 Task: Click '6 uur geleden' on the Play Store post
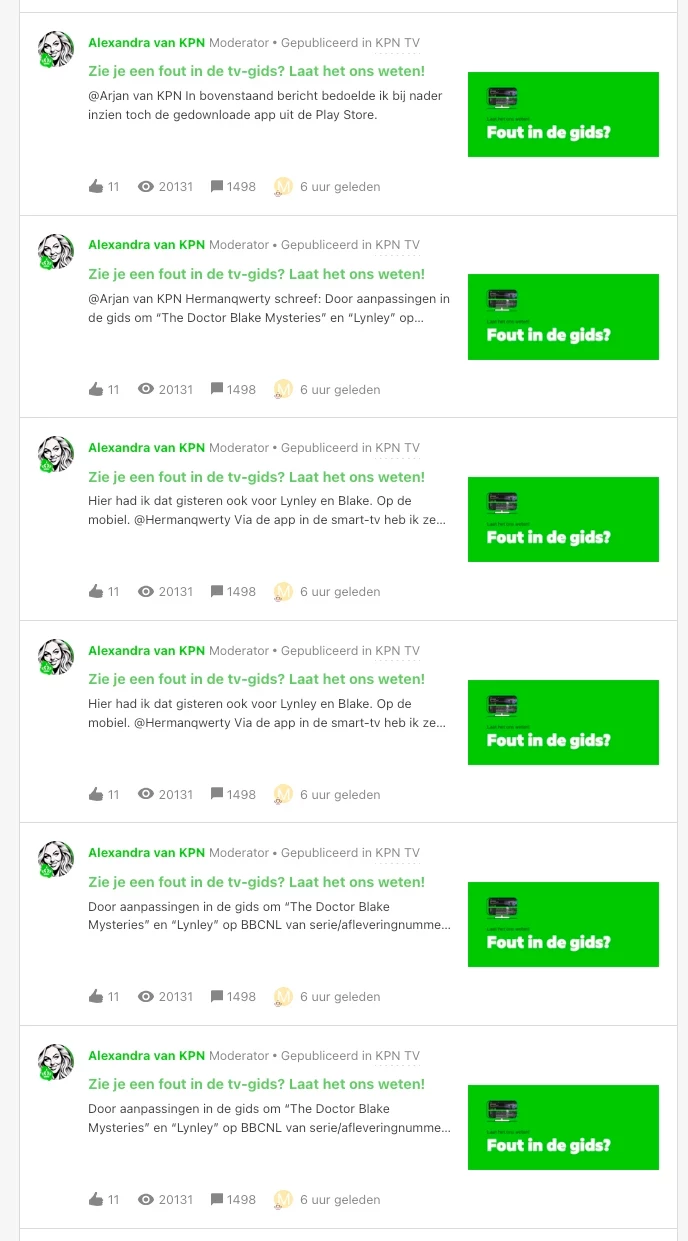340,187
